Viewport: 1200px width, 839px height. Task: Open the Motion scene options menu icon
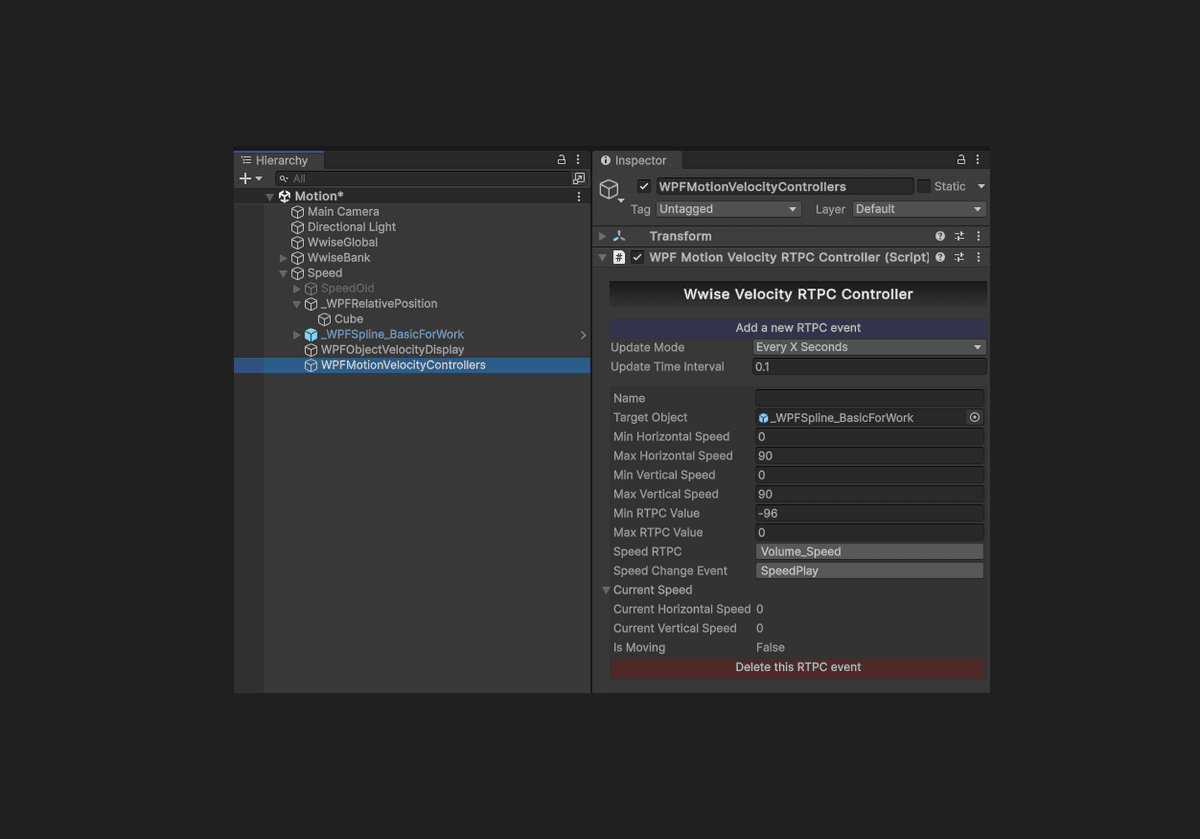pyautogui.click(x=579, y=197)
